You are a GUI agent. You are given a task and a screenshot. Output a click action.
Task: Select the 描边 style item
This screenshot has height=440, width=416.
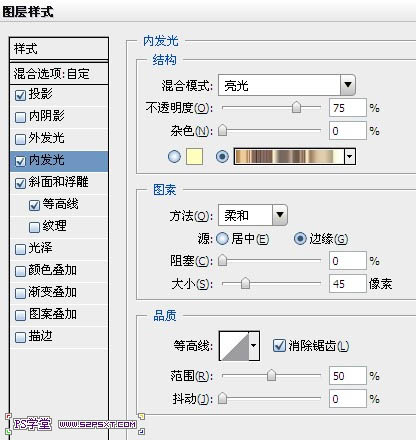point(59,337)
